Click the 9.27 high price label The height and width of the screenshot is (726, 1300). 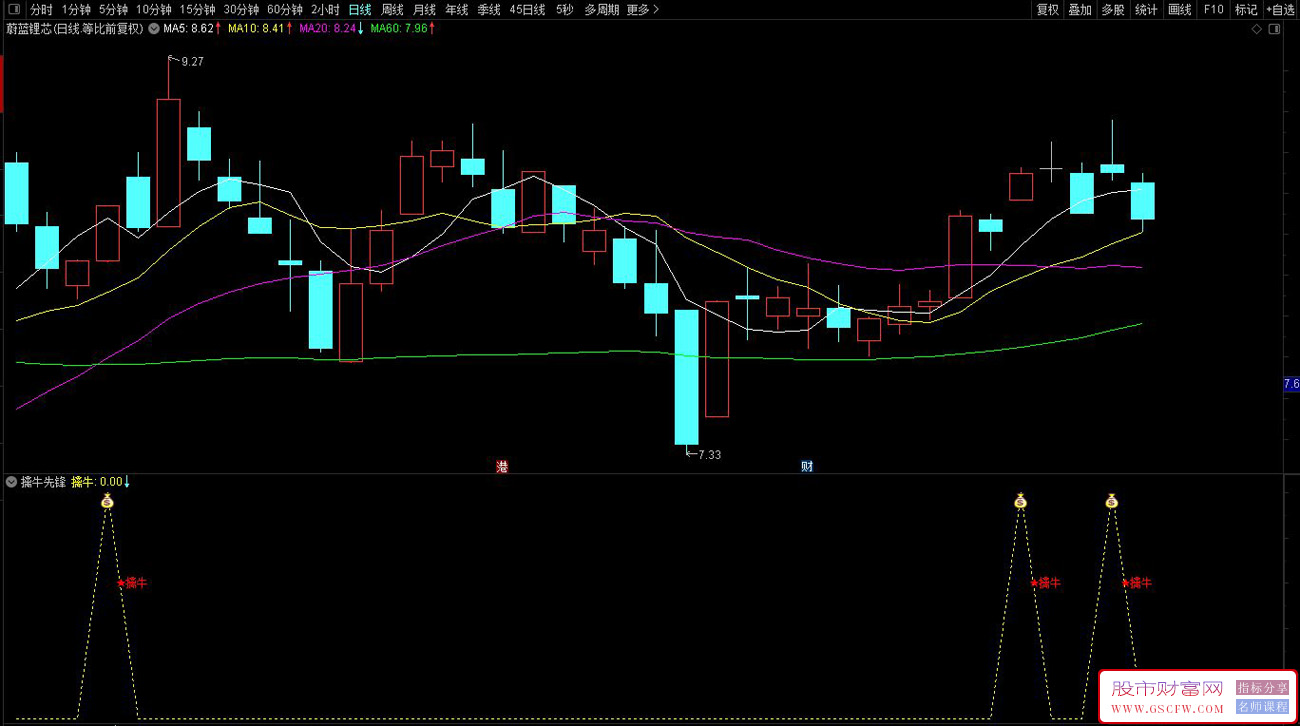pos(192,62)
